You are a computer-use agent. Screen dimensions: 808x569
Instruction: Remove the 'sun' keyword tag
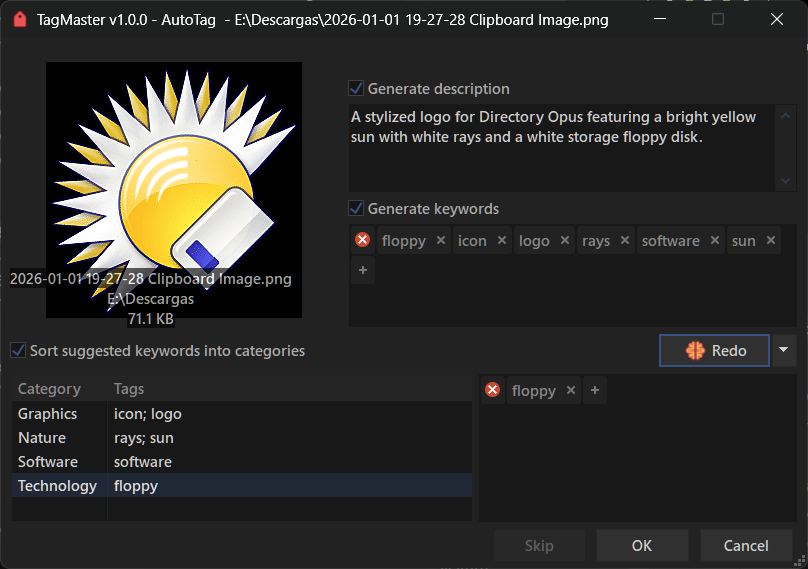pyautogui.click(x=770, y=241)
